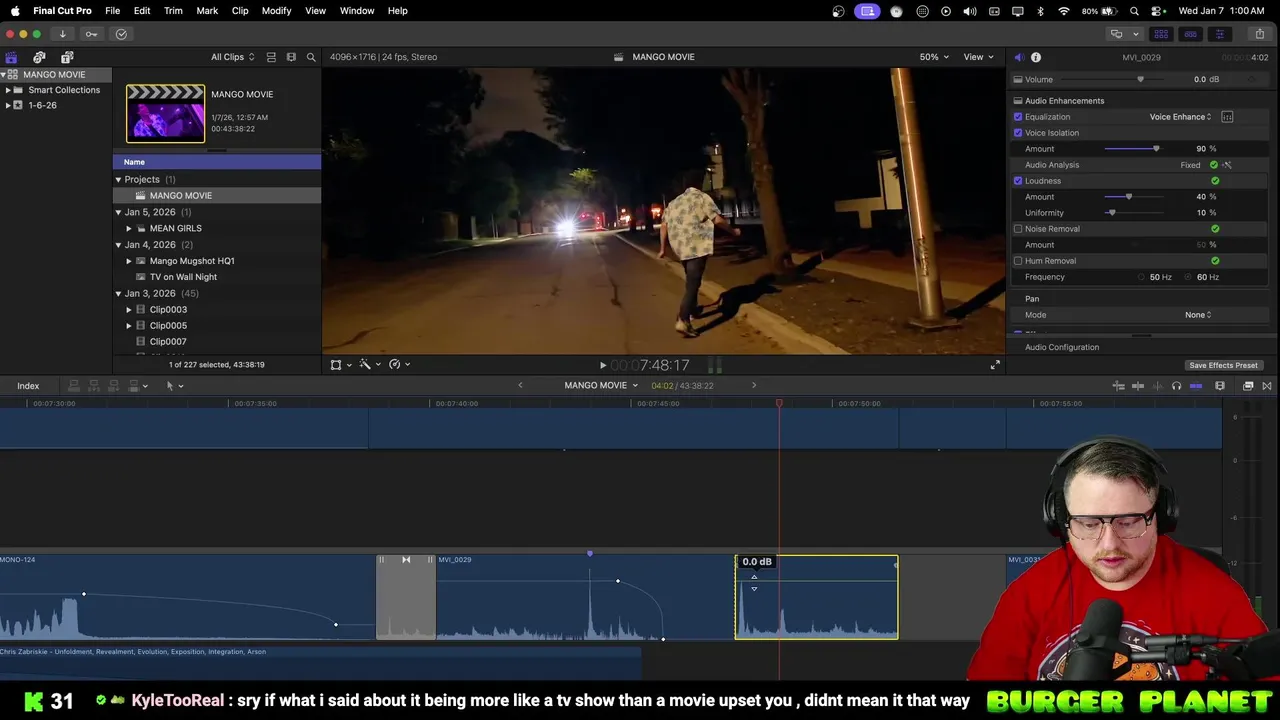Open the Keyword Editor key icon
The width and height of the screenshot is (1280, 720).
coord(91,34)
